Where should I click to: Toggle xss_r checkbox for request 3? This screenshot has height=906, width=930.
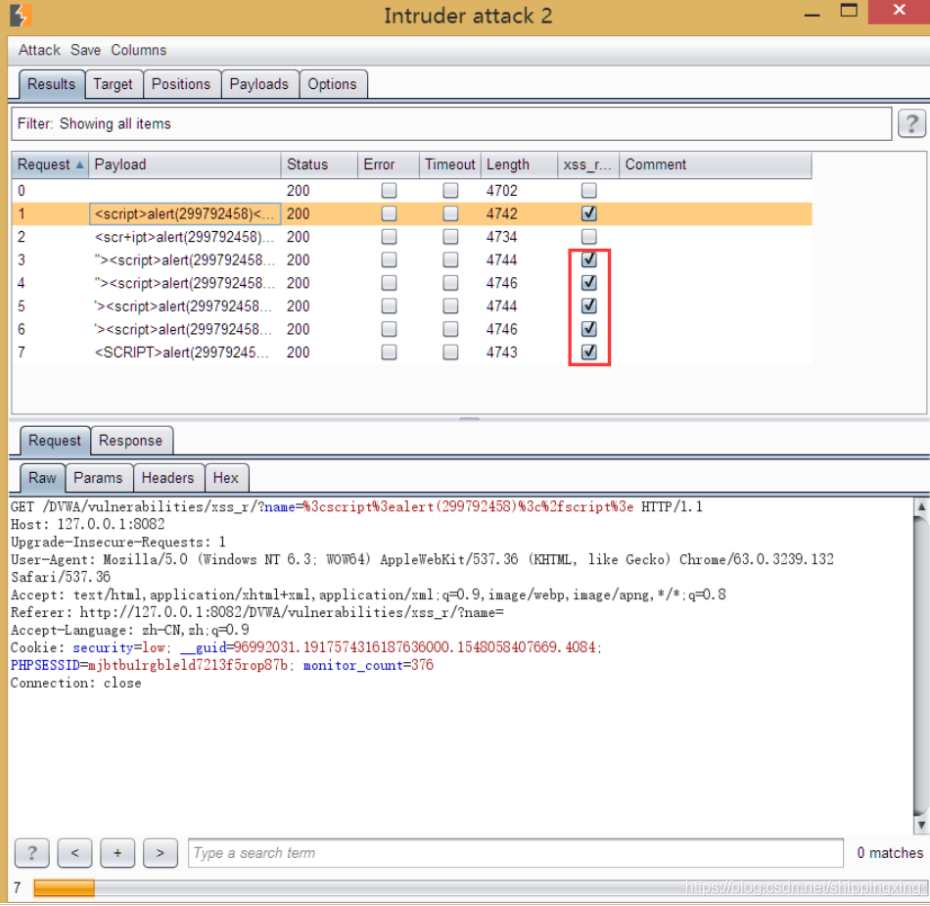pos(588,260)
